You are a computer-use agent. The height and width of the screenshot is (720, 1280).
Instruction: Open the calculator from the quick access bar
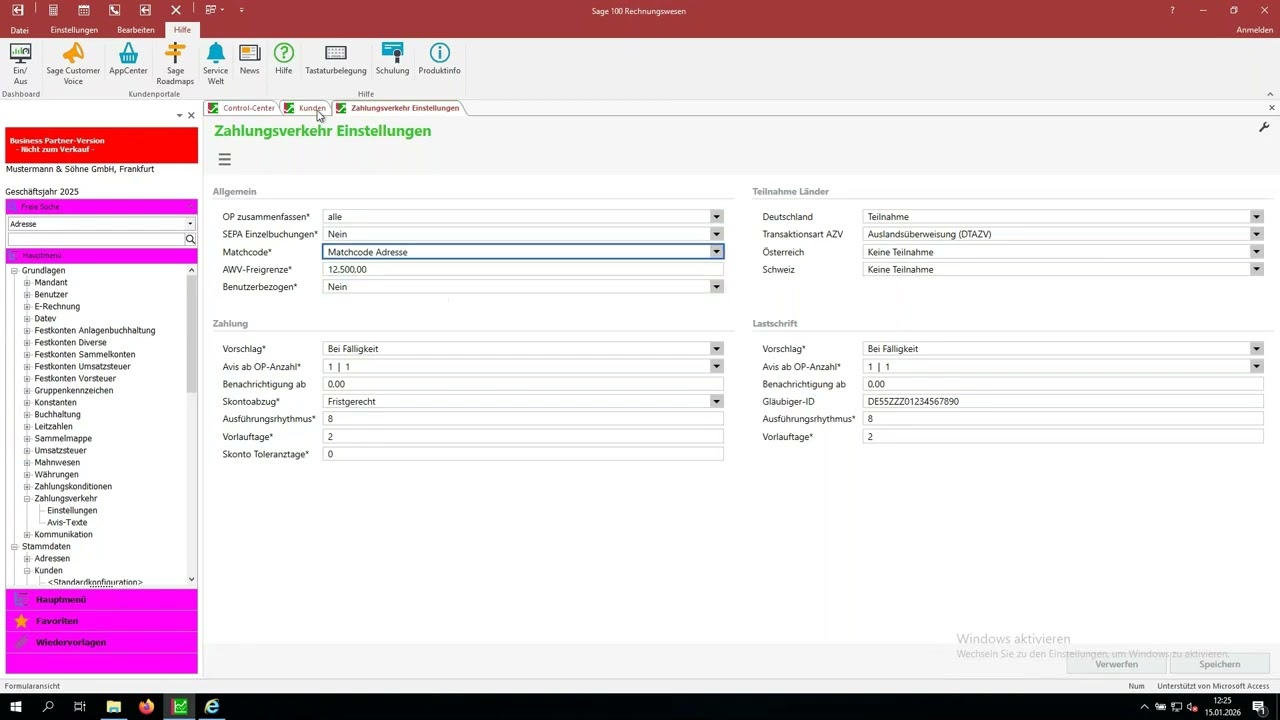click(53, 10)
